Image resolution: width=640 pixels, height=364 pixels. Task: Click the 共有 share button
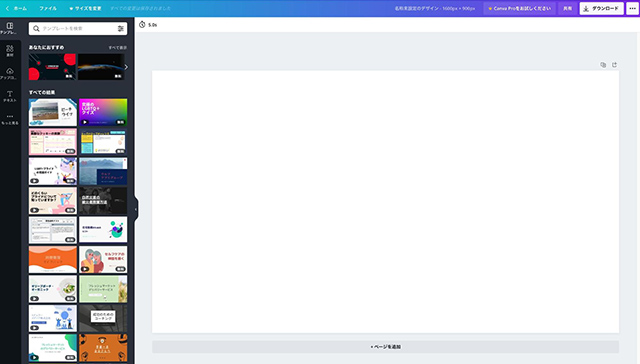(567, 8)
